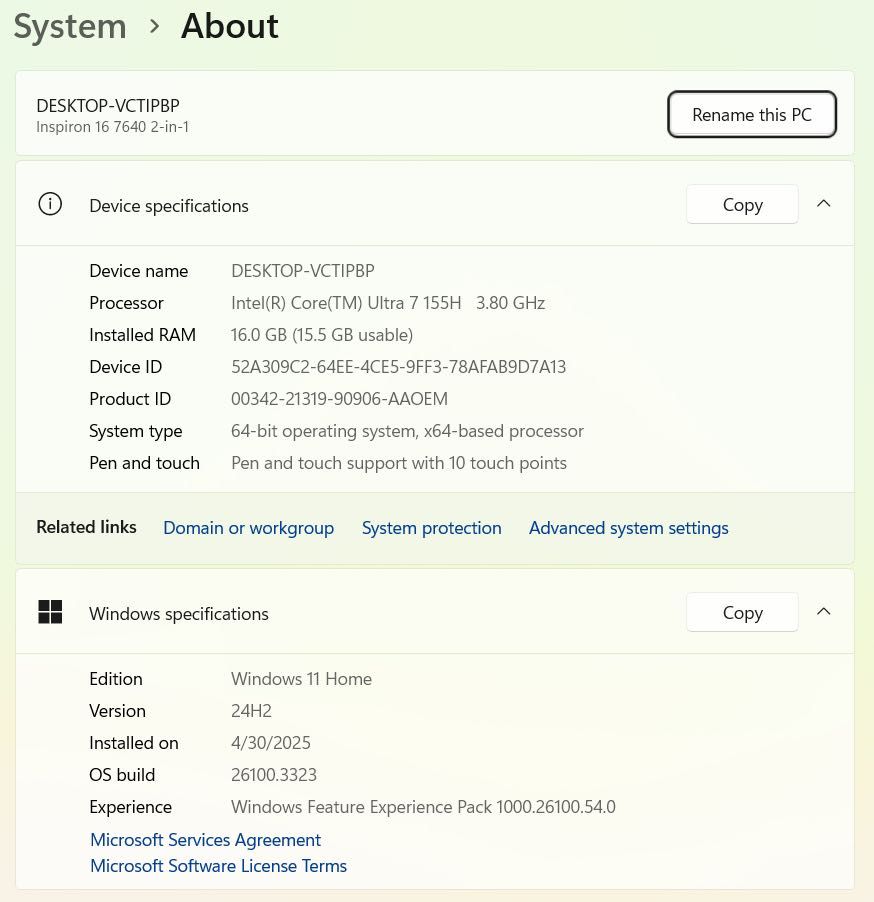Copy the Windows specifications
The width and height of the screenshot is (874, 902).
click(742, 612)
